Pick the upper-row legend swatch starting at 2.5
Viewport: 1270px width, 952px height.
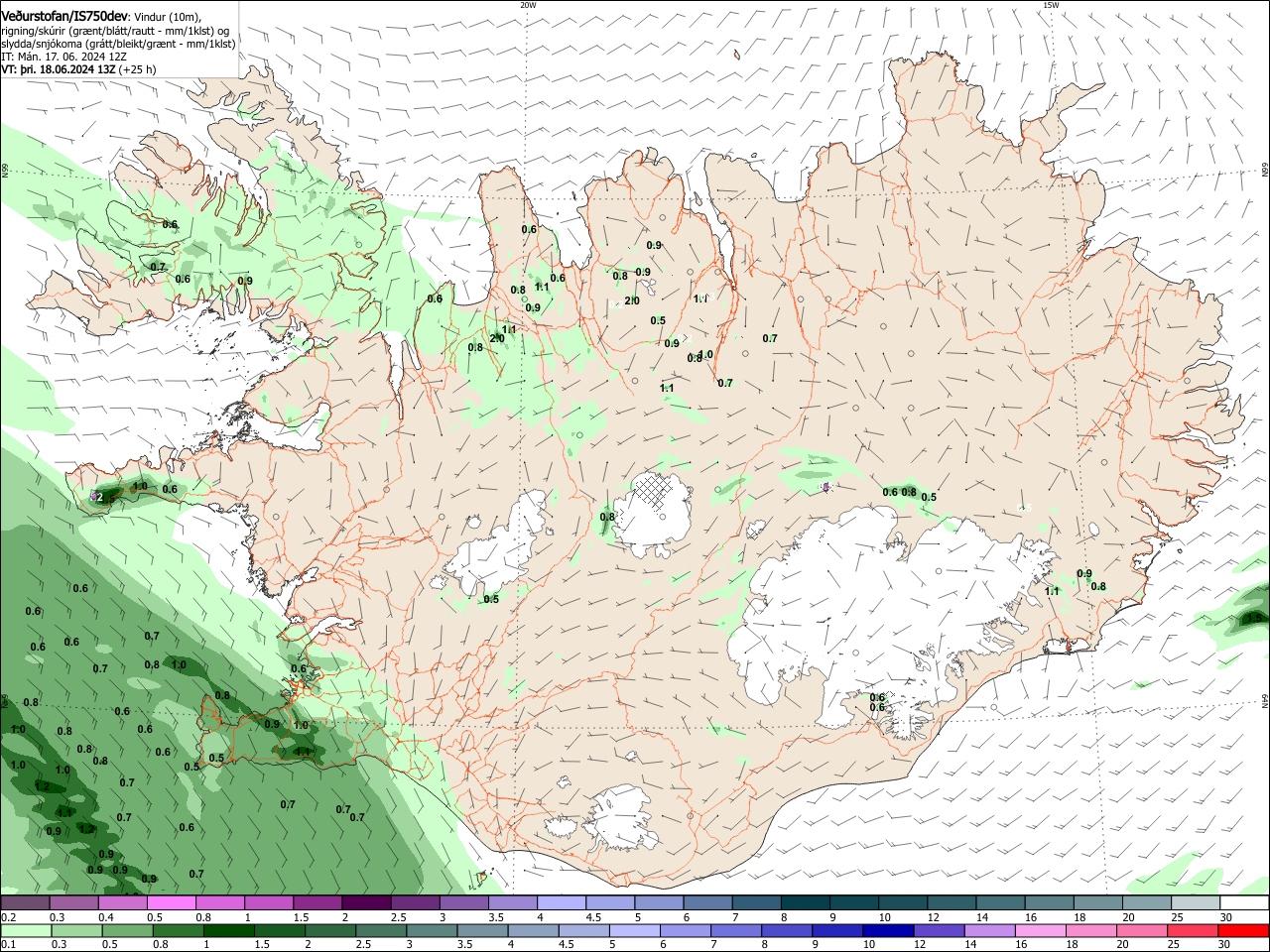click(414, 903)
